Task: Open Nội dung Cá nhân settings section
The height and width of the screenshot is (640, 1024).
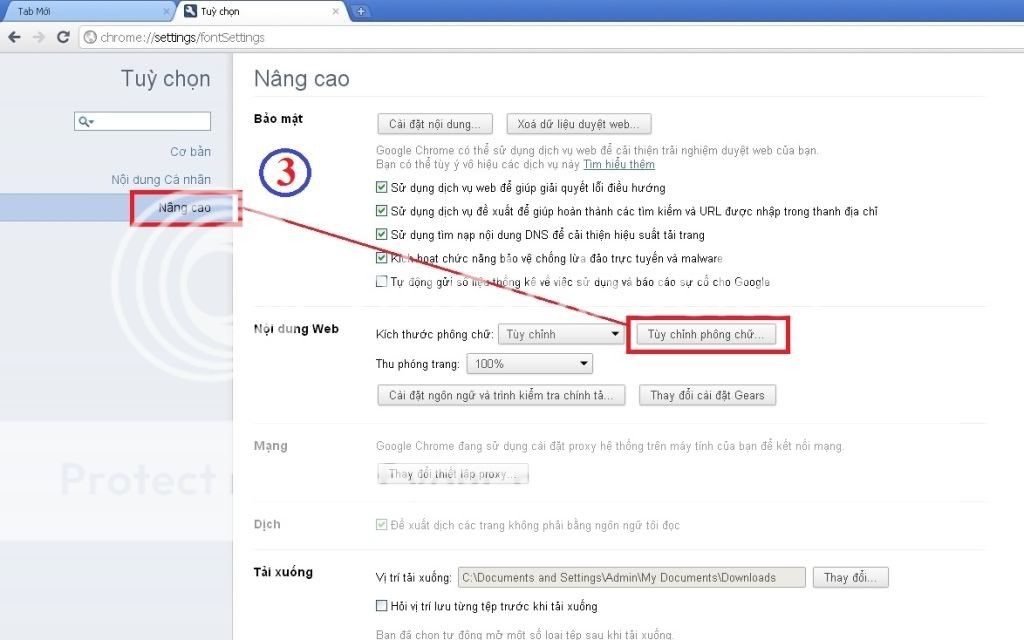Action: click(x=160, y=180)
